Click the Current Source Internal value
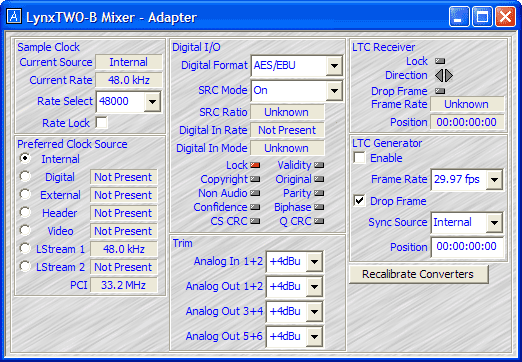Screen dimensions: 522x362 click(x=129, y=62)
